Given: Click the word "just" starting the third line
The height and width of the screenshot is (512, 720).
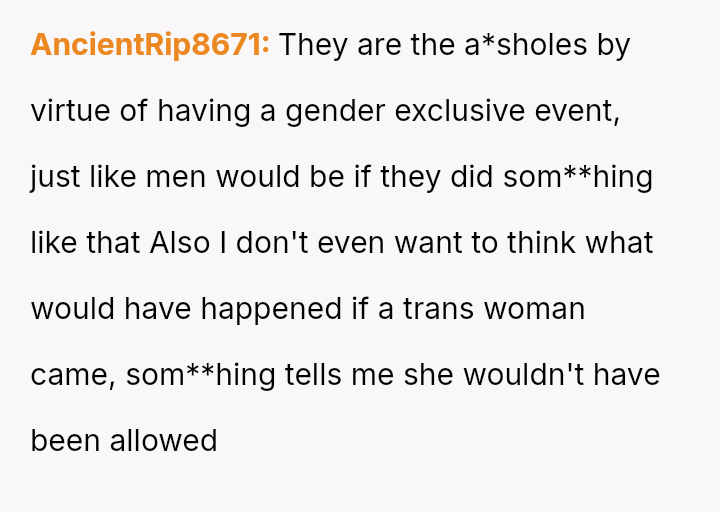Looking at the screenshot, I should (53, 177).
